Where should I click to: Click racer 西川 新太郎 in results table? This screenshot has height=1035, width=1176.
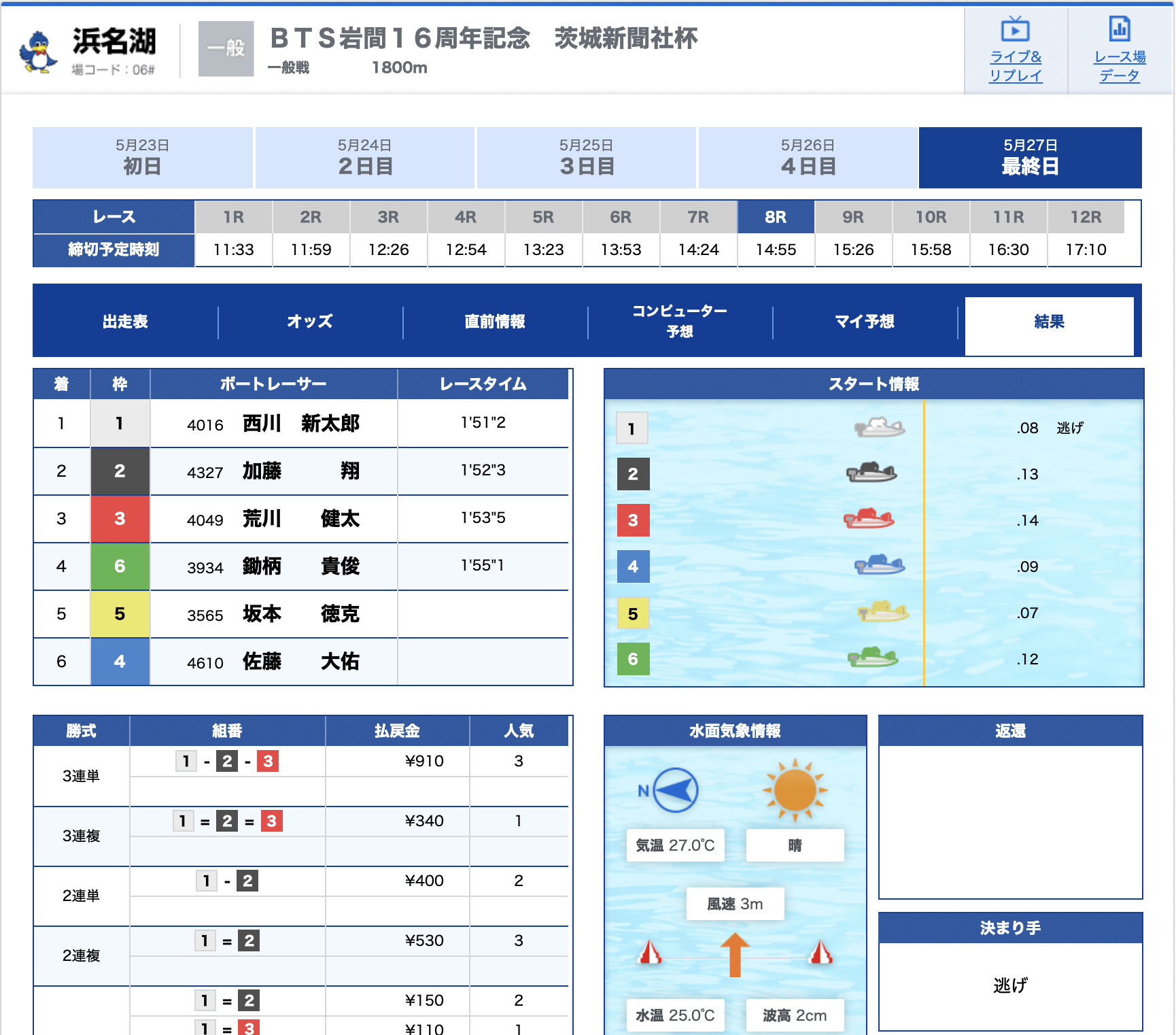tap(300, 424)
